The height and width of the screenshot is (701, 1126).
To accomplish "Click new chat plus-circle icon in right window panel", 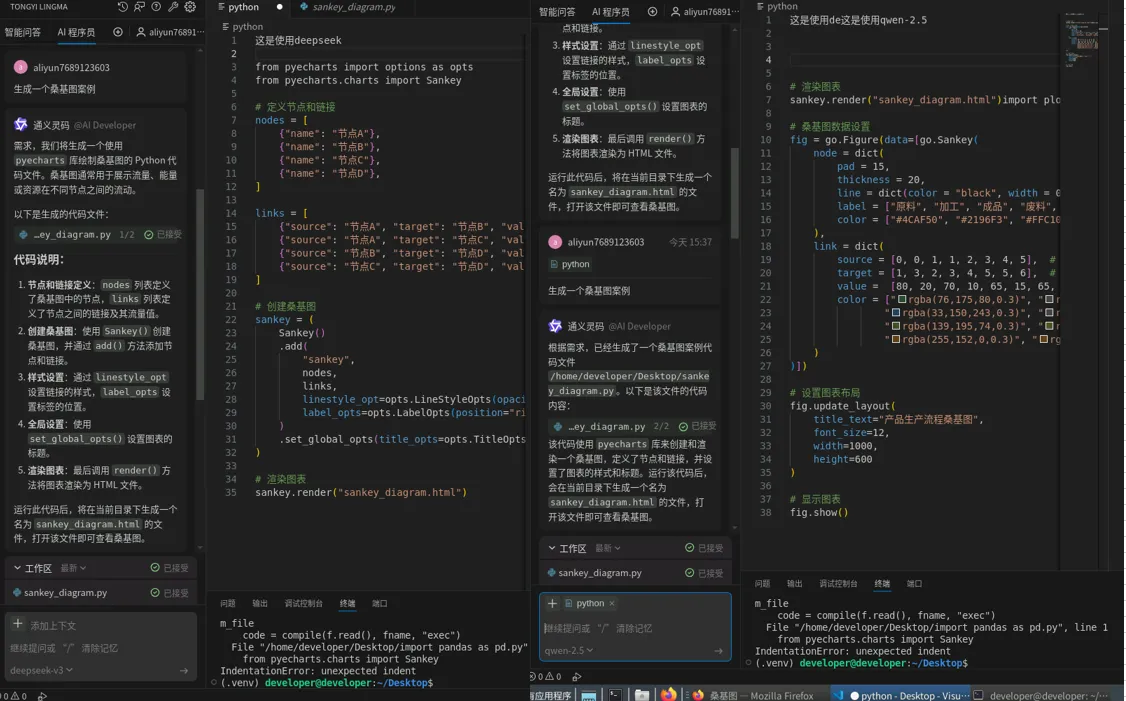I will point(652,11).
